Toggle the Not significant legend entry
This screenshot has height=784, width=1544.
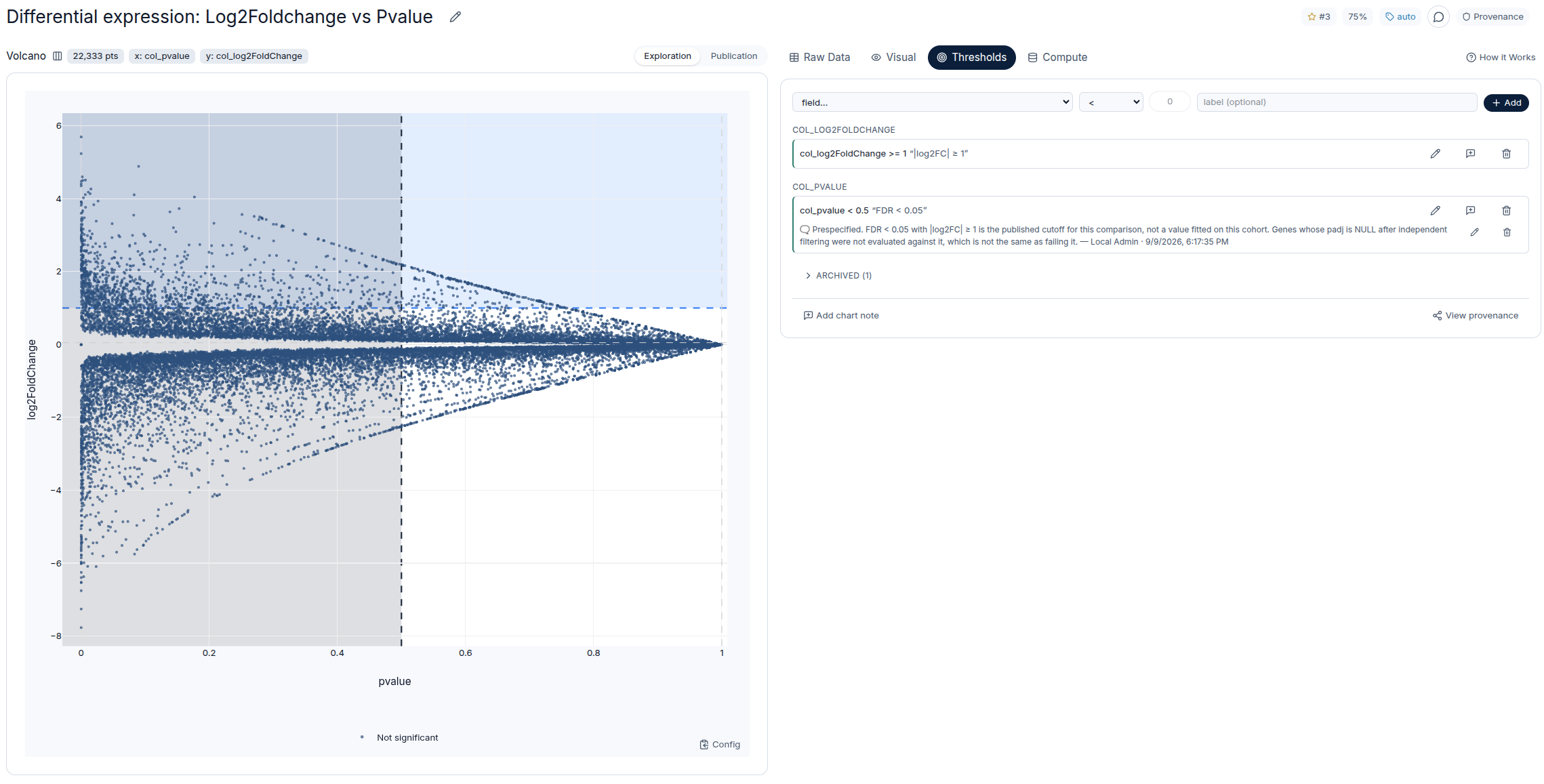[400, 738]
